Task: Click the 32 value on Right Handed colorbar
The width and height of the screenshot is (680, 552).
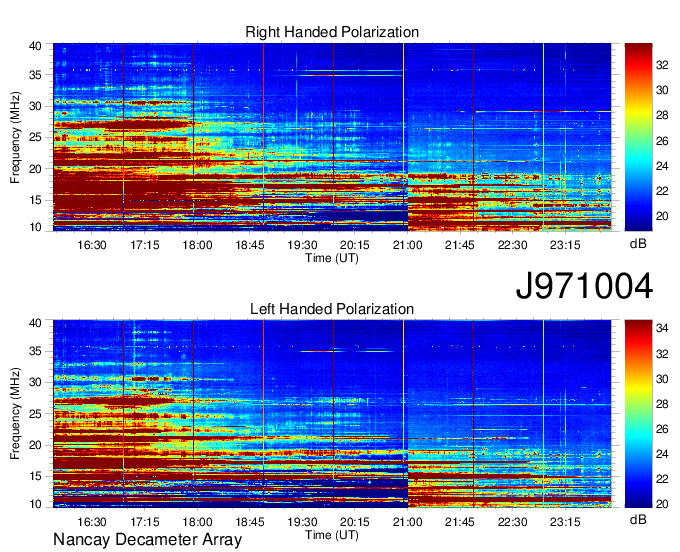Action: click(662, 65)
